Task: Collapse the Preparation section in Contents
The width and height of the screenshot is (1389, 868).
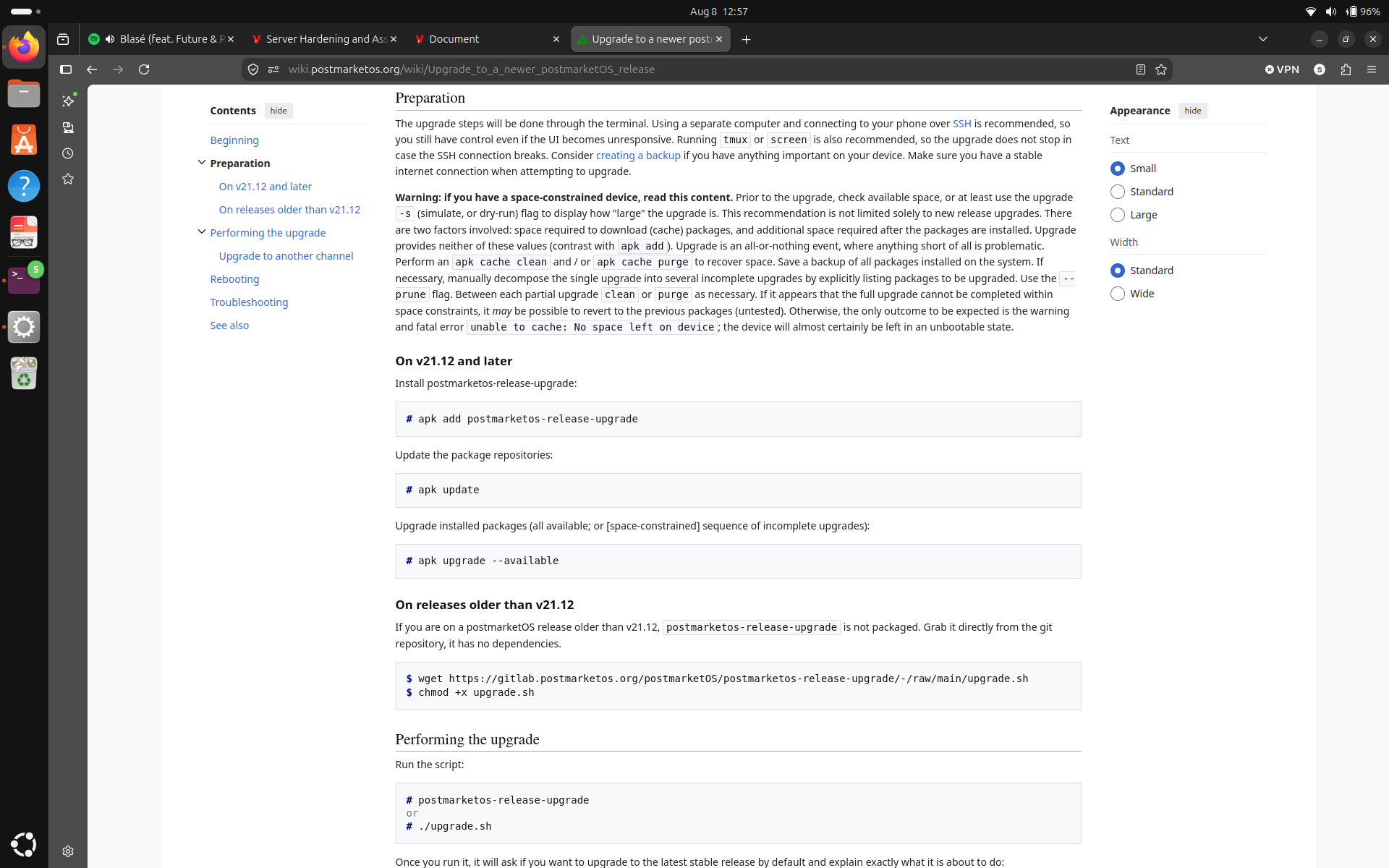Action: (x=202, y=163)
